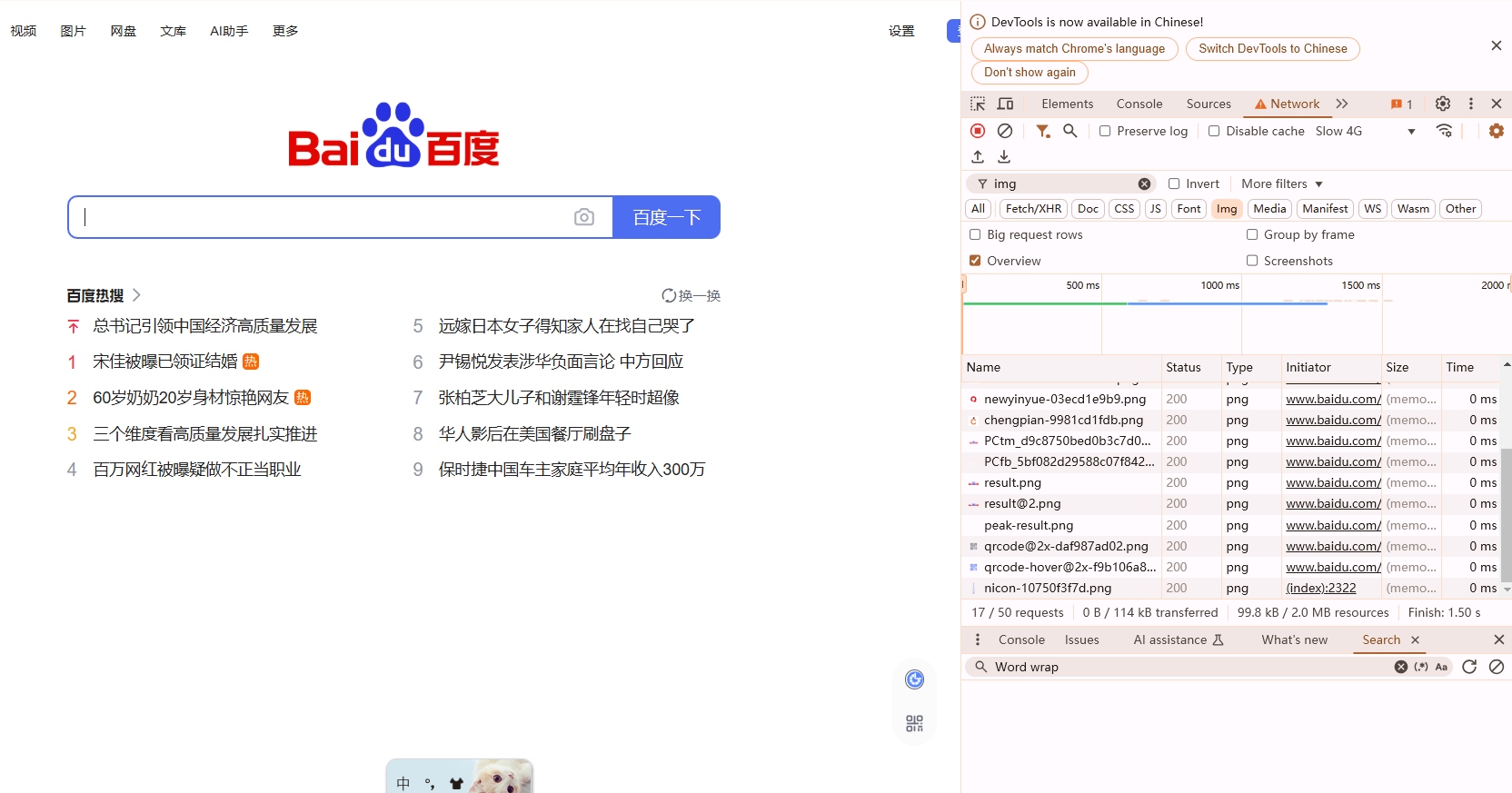Click Switch DevTools to Chinese button
Image resolution: width=1512 pixels, height=793 pixels.
[x=1272, y=49]
